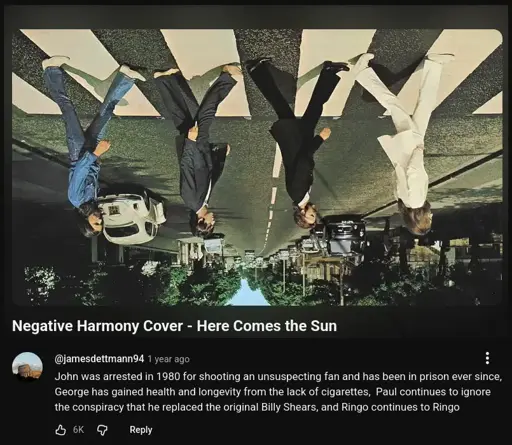
Task: Click the Negative Harmony Cover video title
Action: coord(174,326)
